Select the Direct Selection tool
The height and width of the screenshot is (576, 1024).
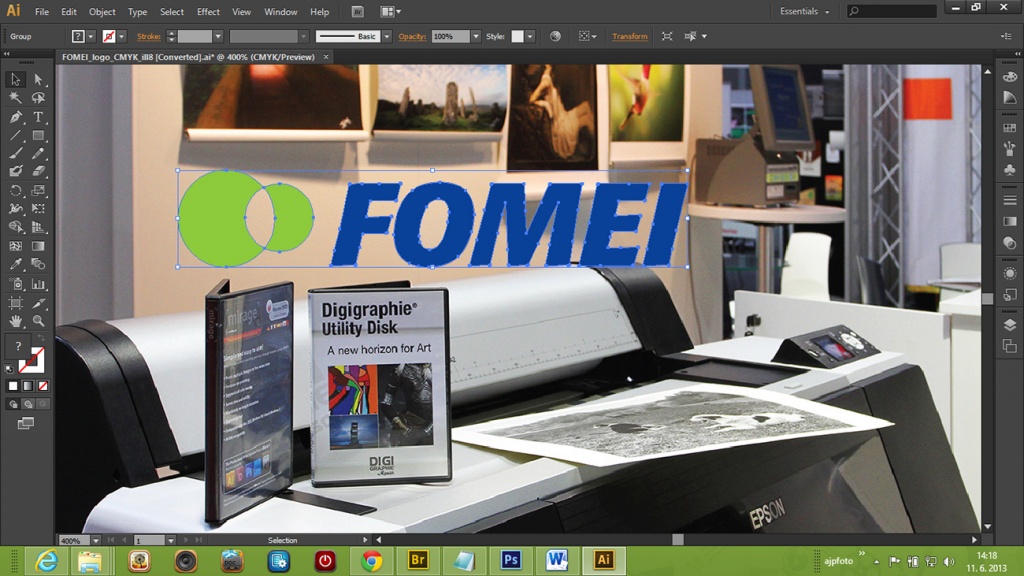click(x=38, y=80)
